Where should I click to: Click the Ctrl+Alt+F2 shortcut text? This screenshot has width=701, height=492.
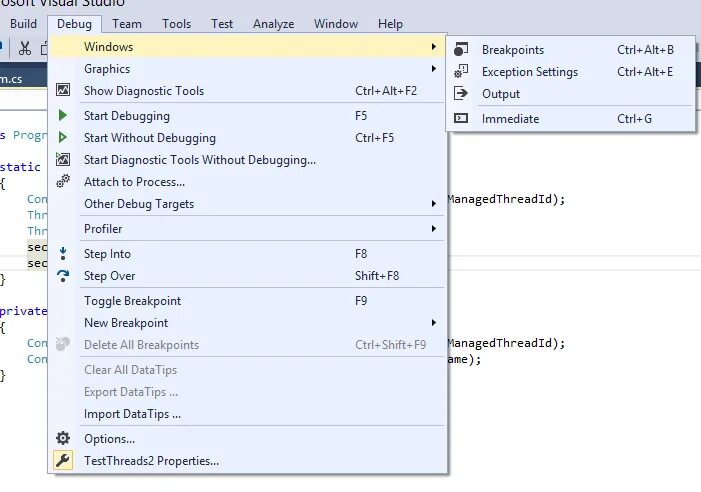tap(386, 90)
